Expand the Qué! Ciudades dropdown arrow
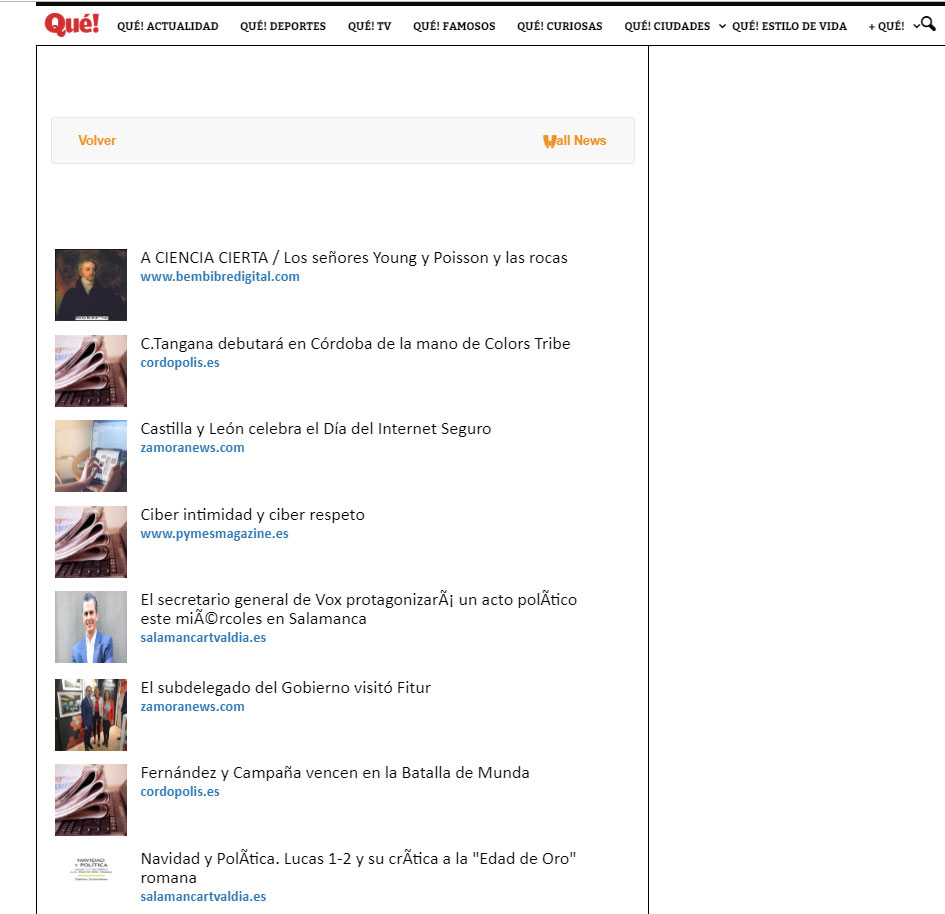Screen dimensions: 945x914 722,26
